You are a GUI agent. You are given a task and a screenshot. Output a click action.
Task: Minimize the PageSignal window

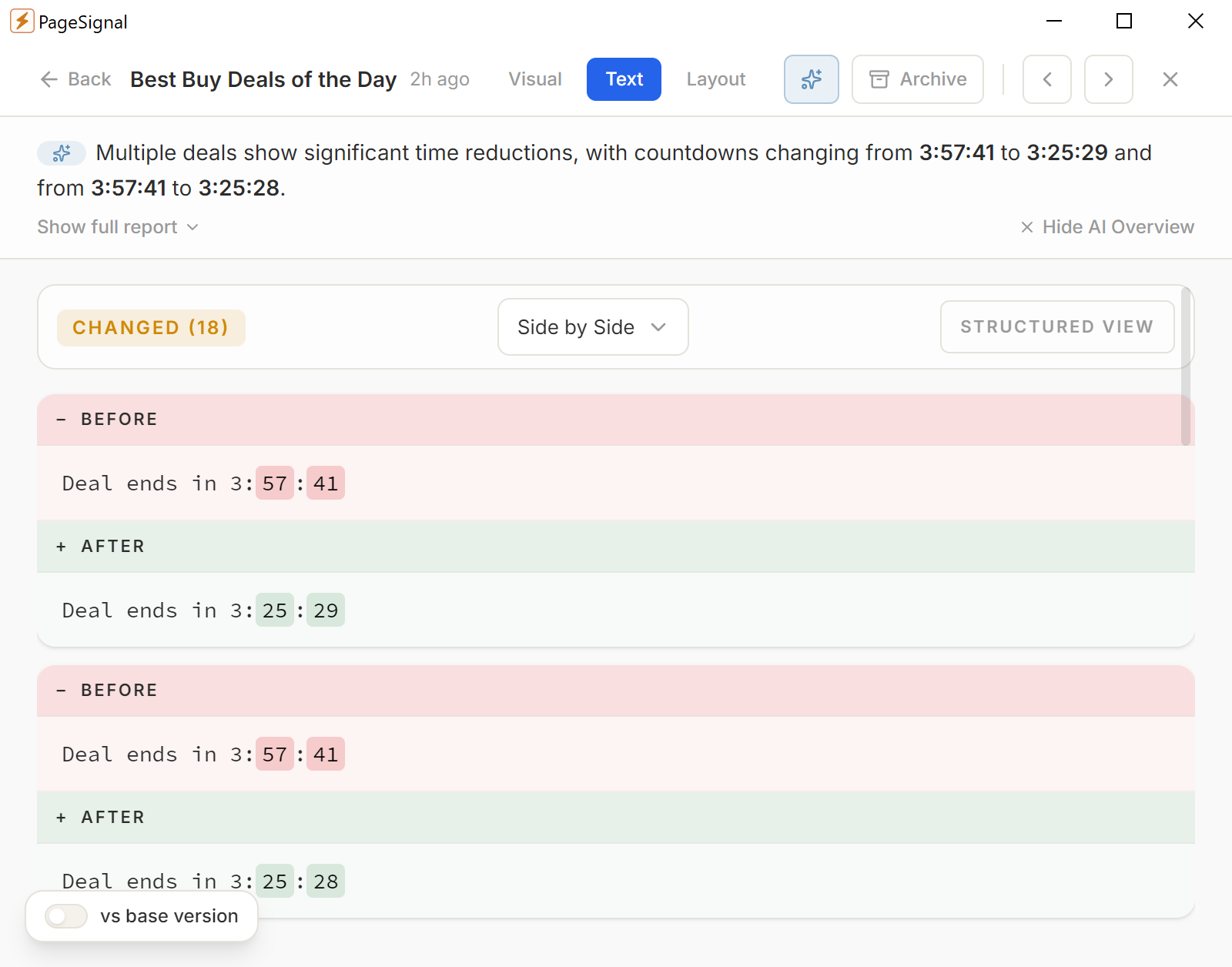tap(1054, 22)
